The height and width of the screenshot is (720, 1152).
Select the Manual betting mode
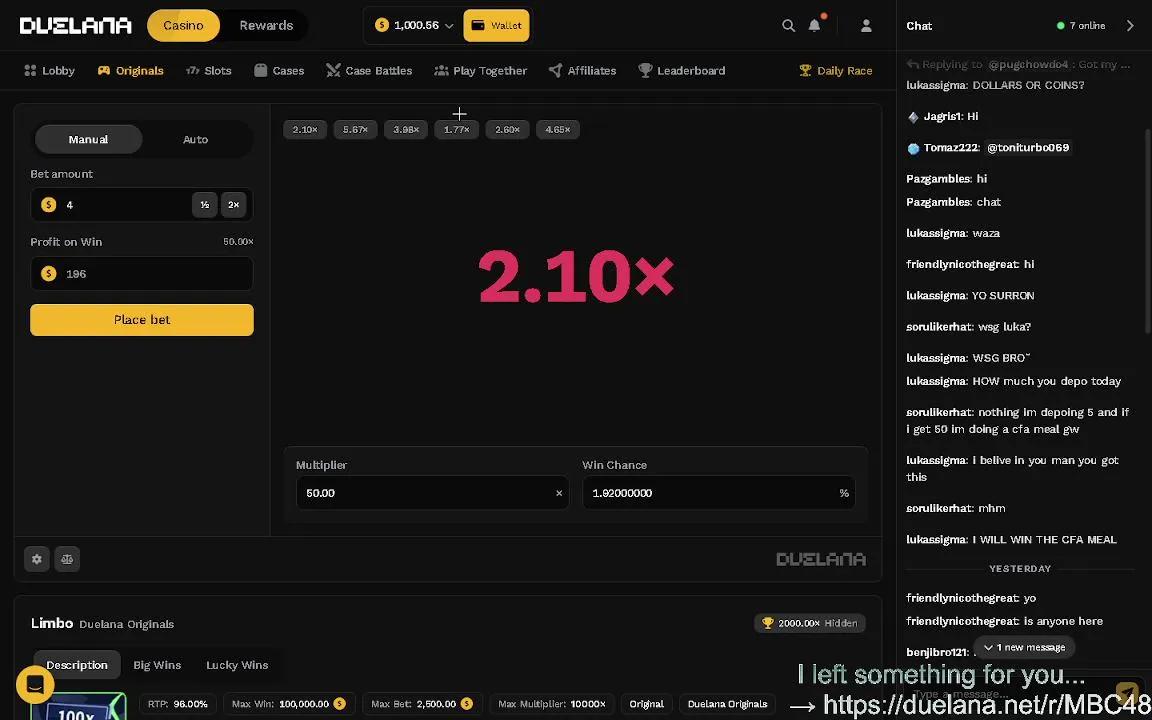coord(88,140)
